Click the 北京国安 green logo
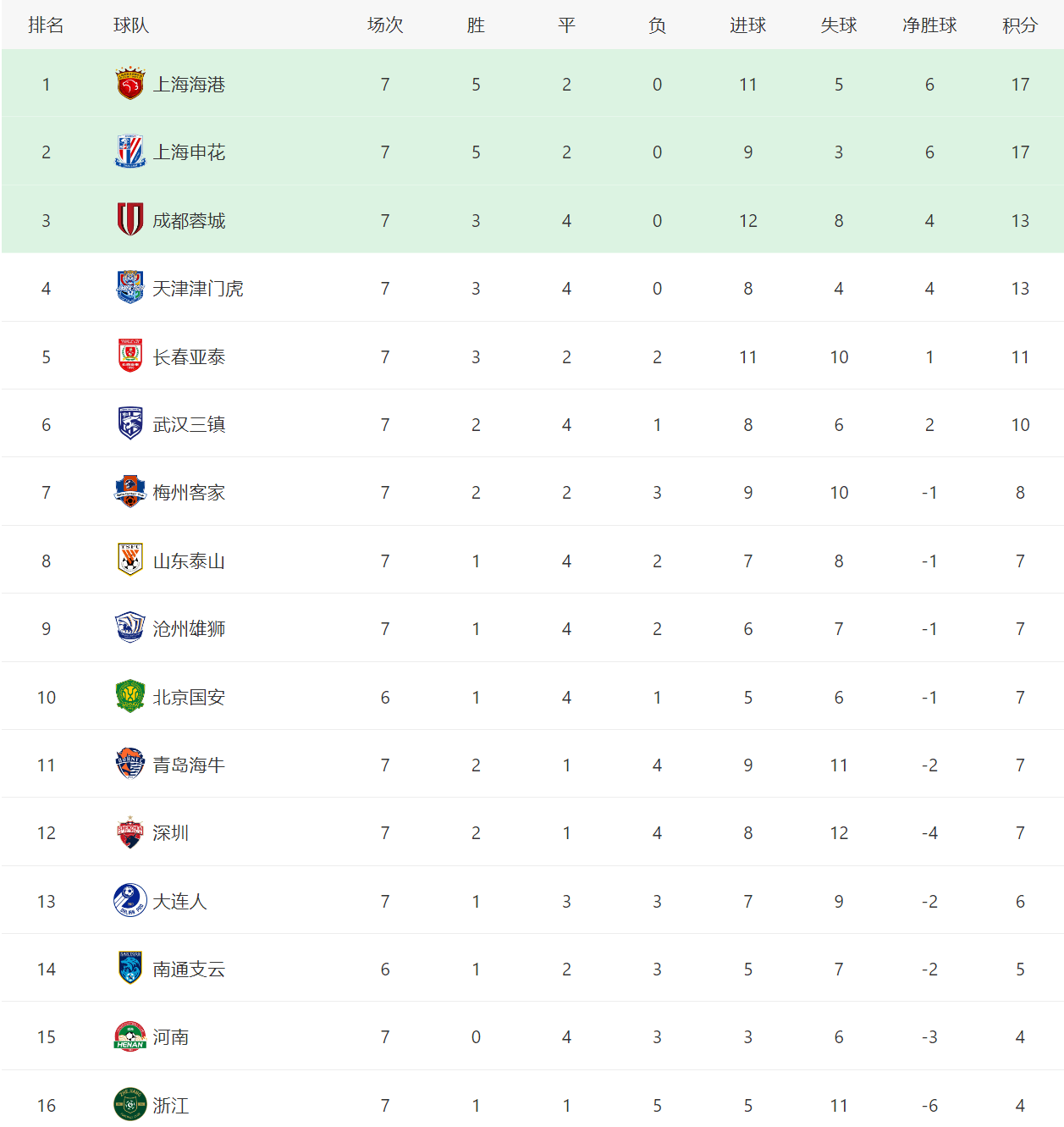The width and height of the screenshot is (1064, 1127). (x=130, y=697)
